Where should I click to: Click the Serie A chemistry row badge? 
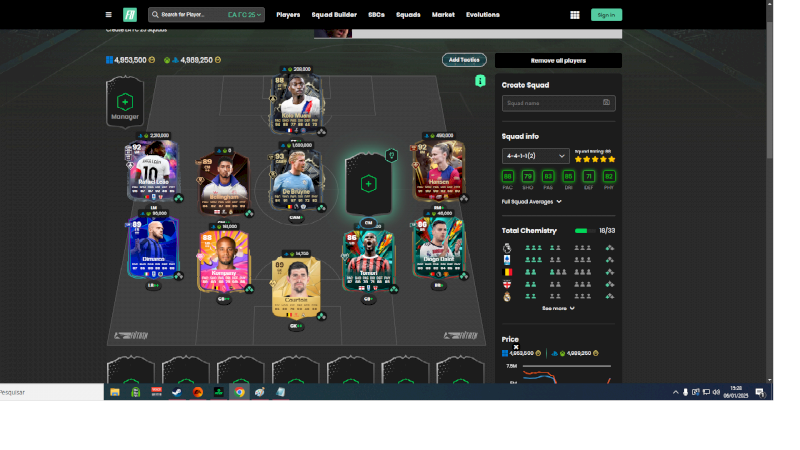coord(507,260)
